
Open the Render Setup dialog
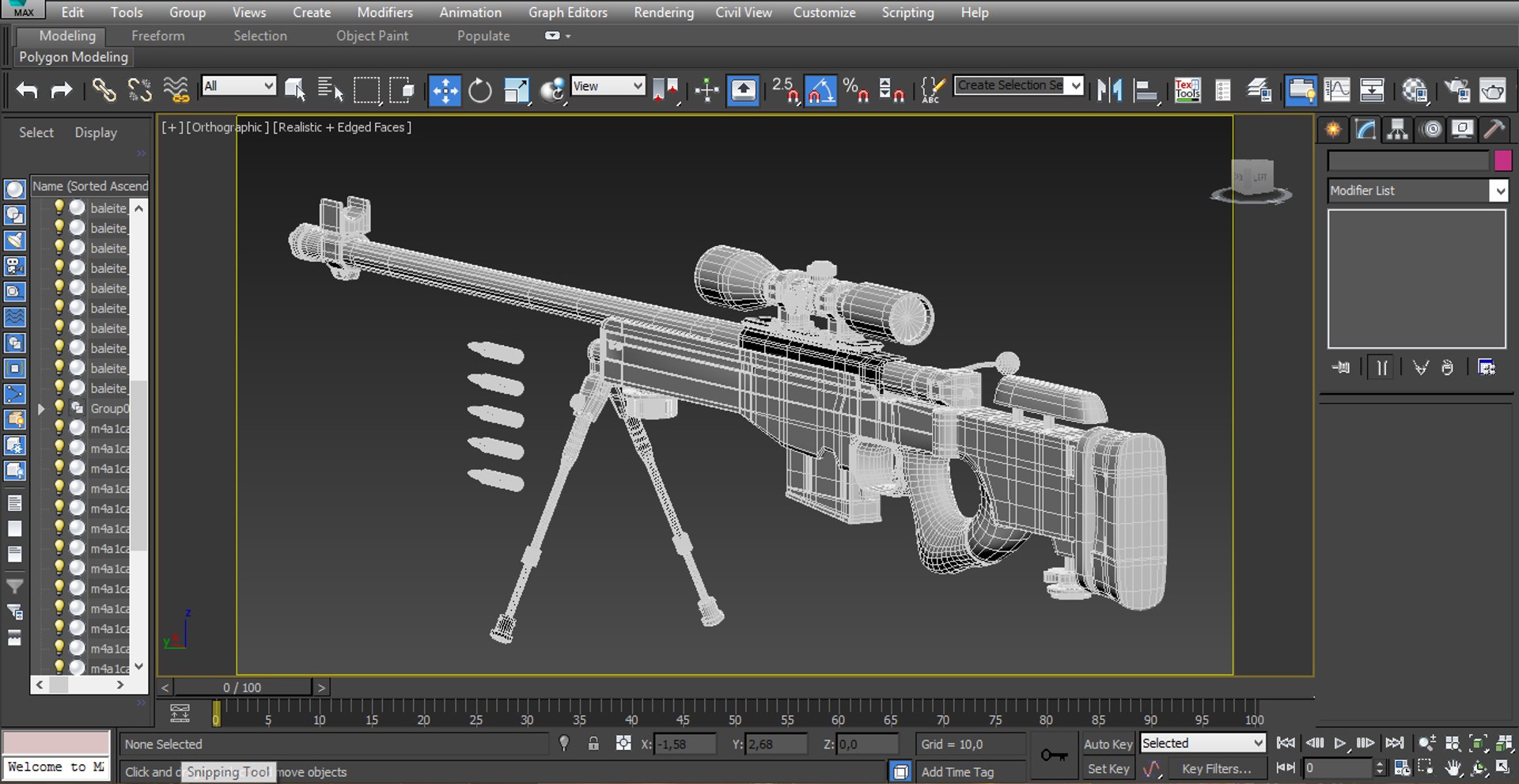pyautogui.click(x=1457, y=90)
